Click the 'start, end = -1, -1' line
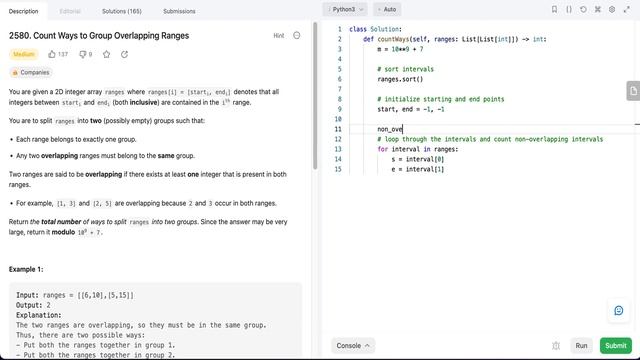The image size is (640, 360). pyautogui.click(x=411, y=109)
